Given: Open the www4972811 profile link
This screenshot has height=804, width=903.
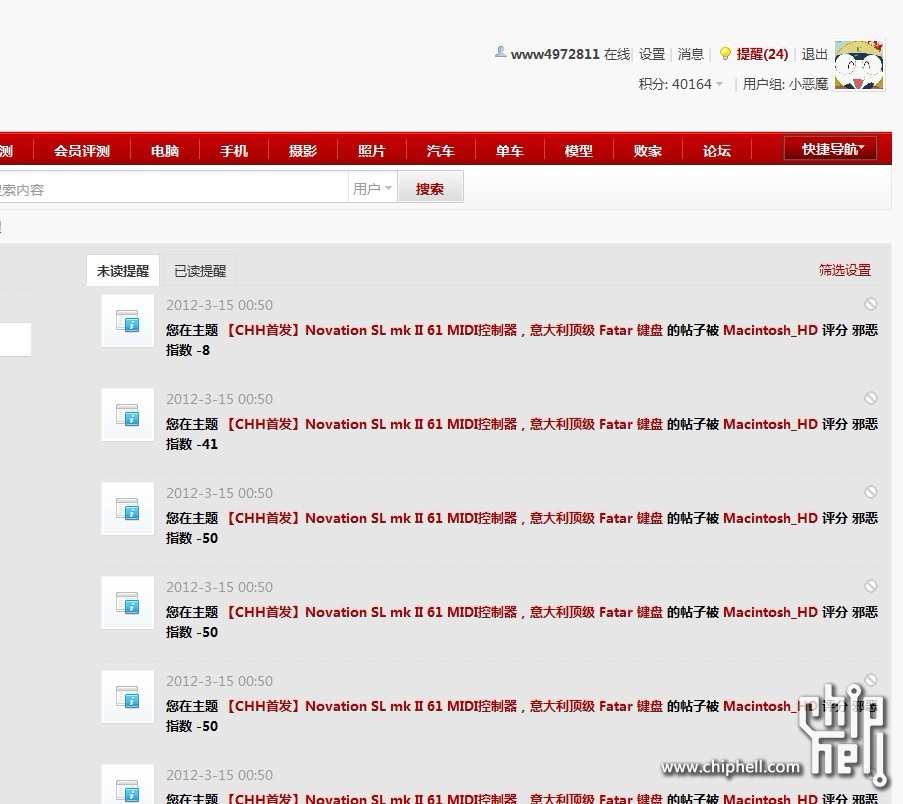Looking at the screenshot, I should tap(555, 54).
